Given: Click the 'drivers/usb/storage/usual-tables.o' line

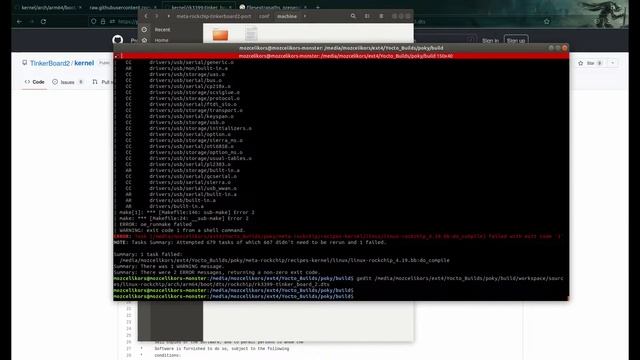Looking at the screenshot, I should coord(200,158).
